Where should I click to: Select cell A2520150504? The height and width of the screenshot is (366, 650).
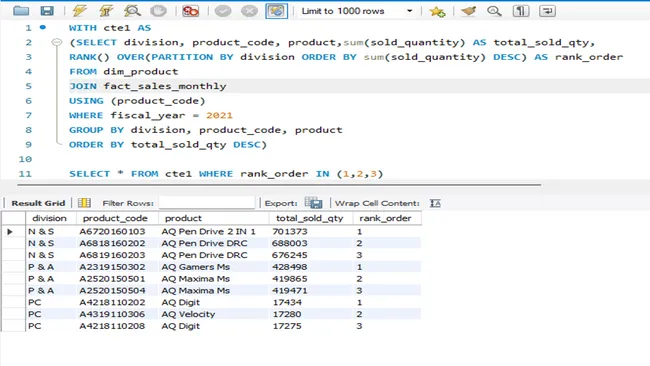point(112,291)
